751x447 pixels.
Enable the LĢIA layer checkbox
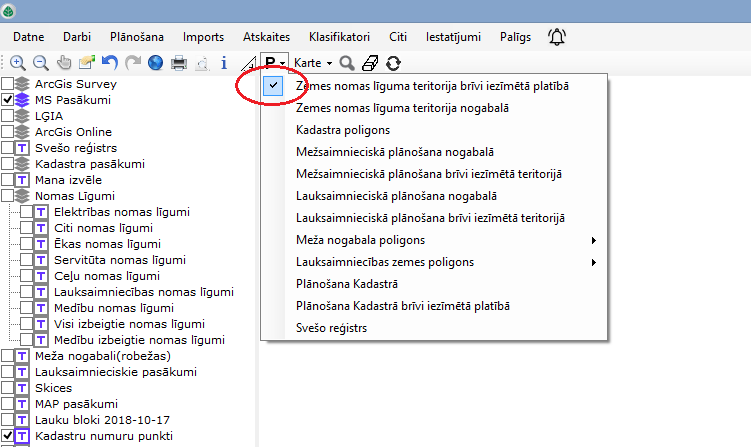coord(7,116)
